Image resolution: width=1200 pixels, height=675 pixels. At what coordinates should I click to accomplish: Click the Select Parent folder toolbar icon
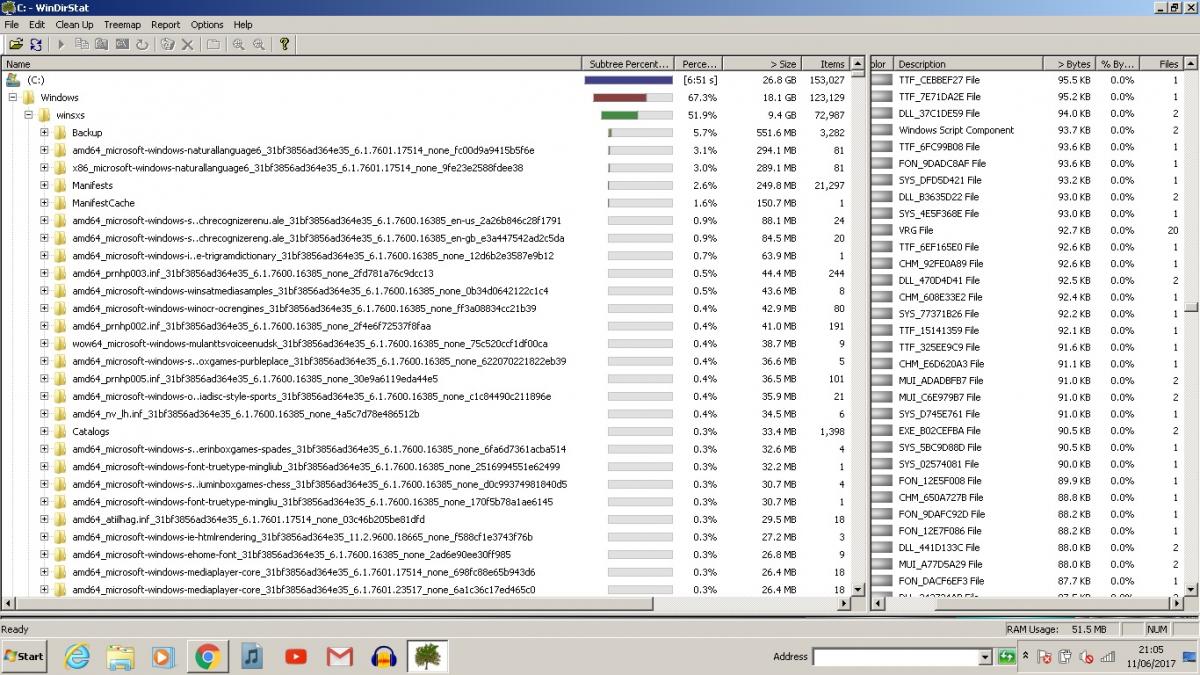(x=213, y=44)
